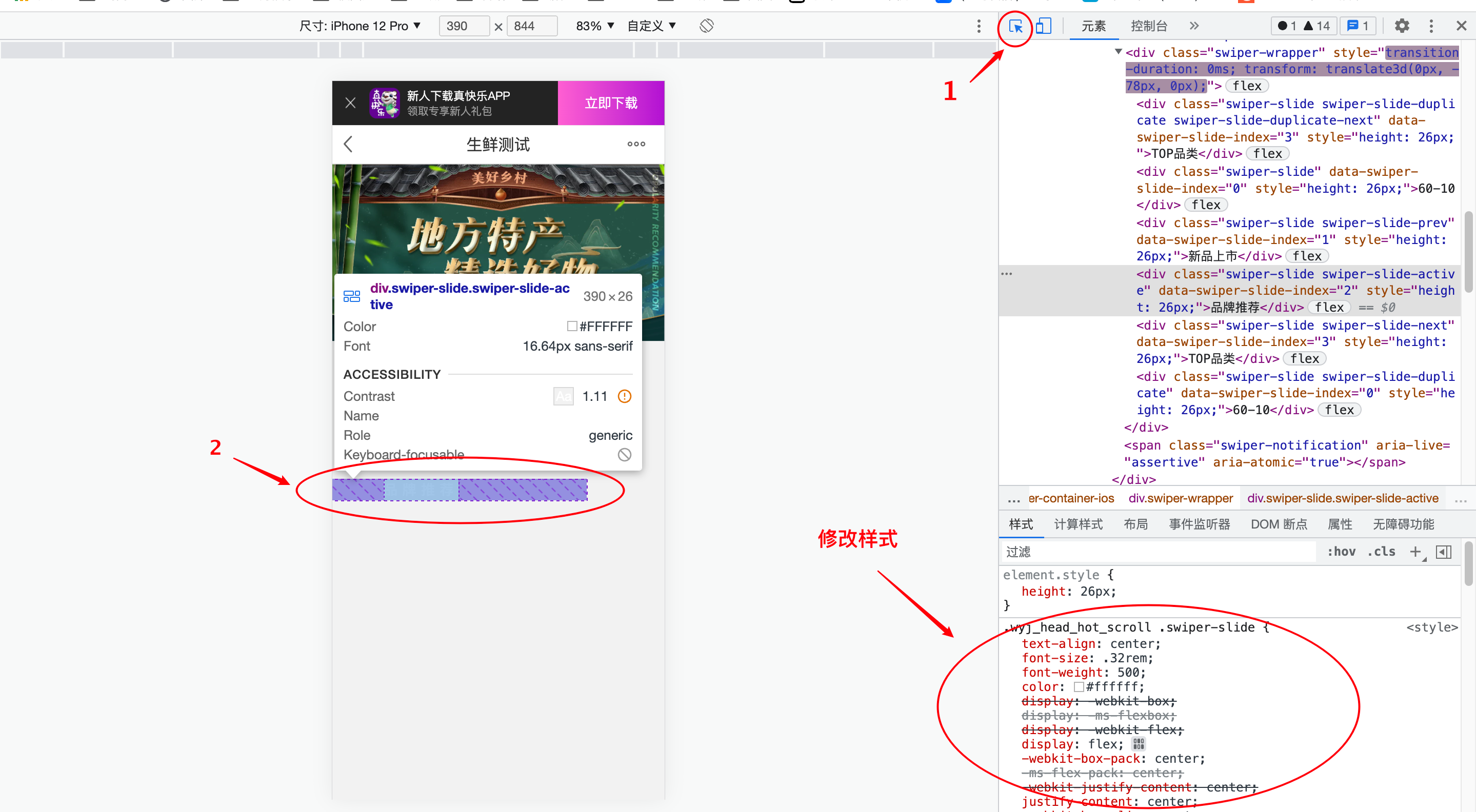This screenshot has width=1476, height=812.
Task: Show more DevTools tabs chevron
Action: [1194, 26]
